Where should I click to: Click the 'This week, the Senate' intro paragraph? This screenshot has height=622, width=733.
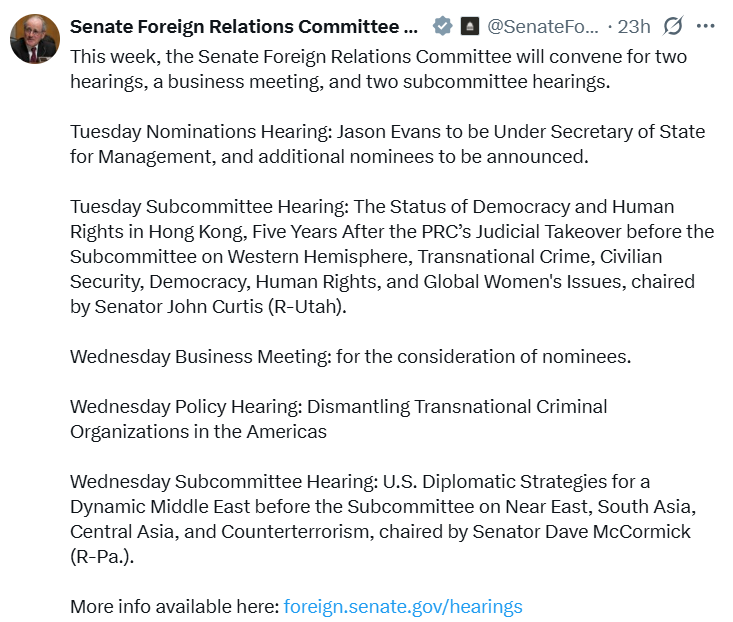click(x=378, y=69)
